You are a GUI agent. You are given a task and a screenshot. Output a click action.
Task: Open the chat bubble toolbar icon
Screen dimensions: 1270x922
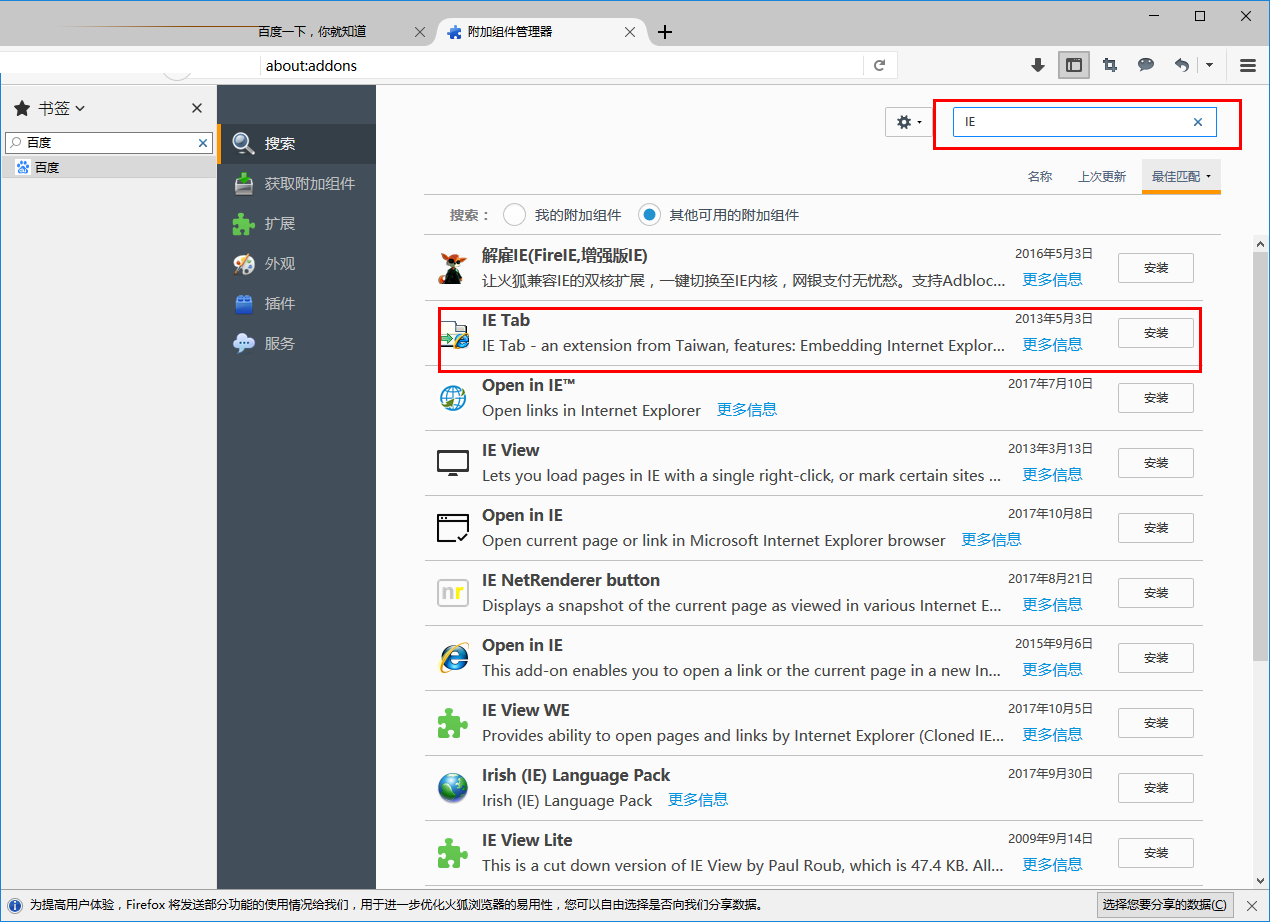coord(1146,65)
